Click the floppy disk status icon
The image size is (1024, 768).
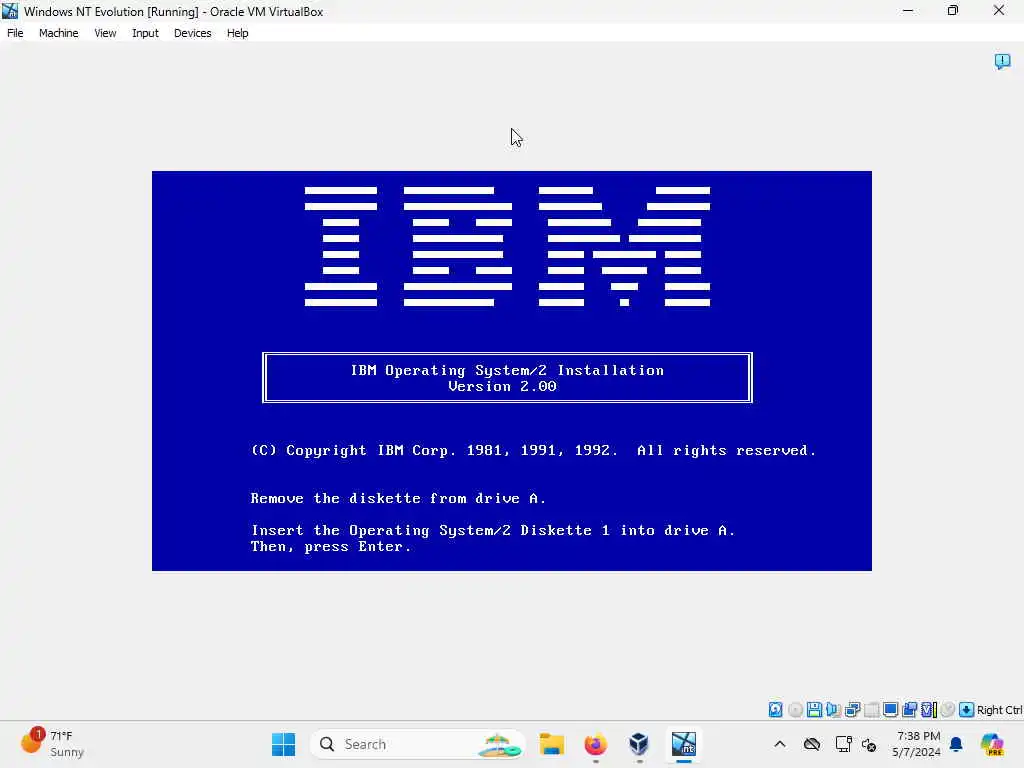point(814,709)
